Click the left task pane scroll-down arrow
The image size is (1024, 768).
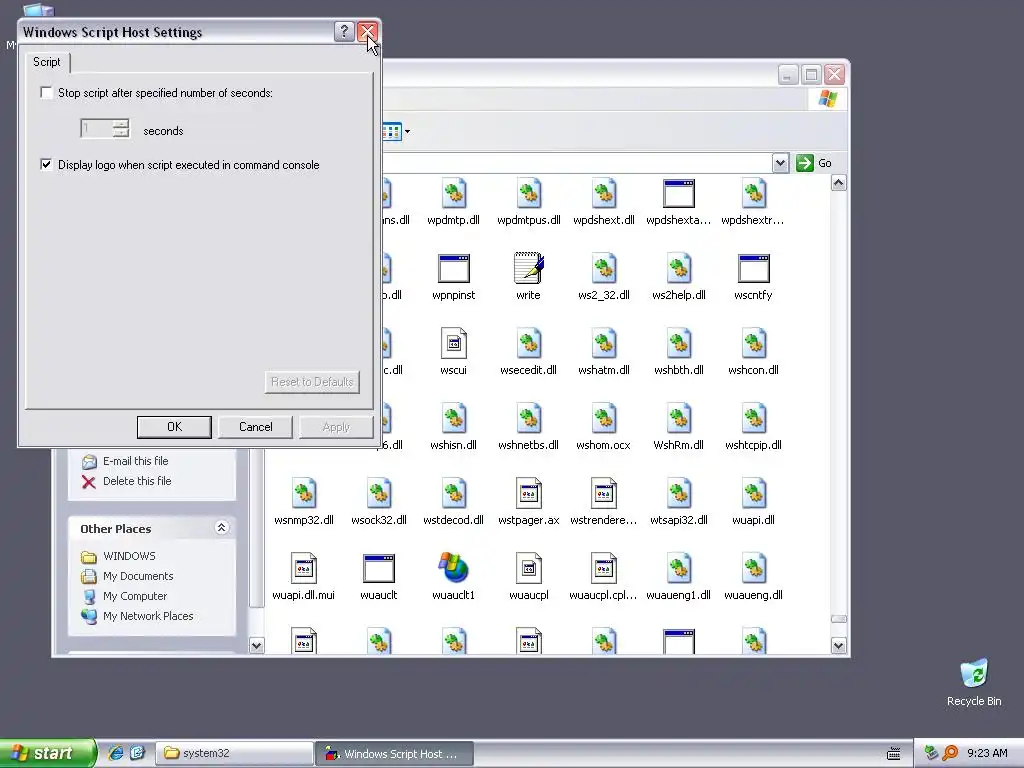(x=257, y=646)
